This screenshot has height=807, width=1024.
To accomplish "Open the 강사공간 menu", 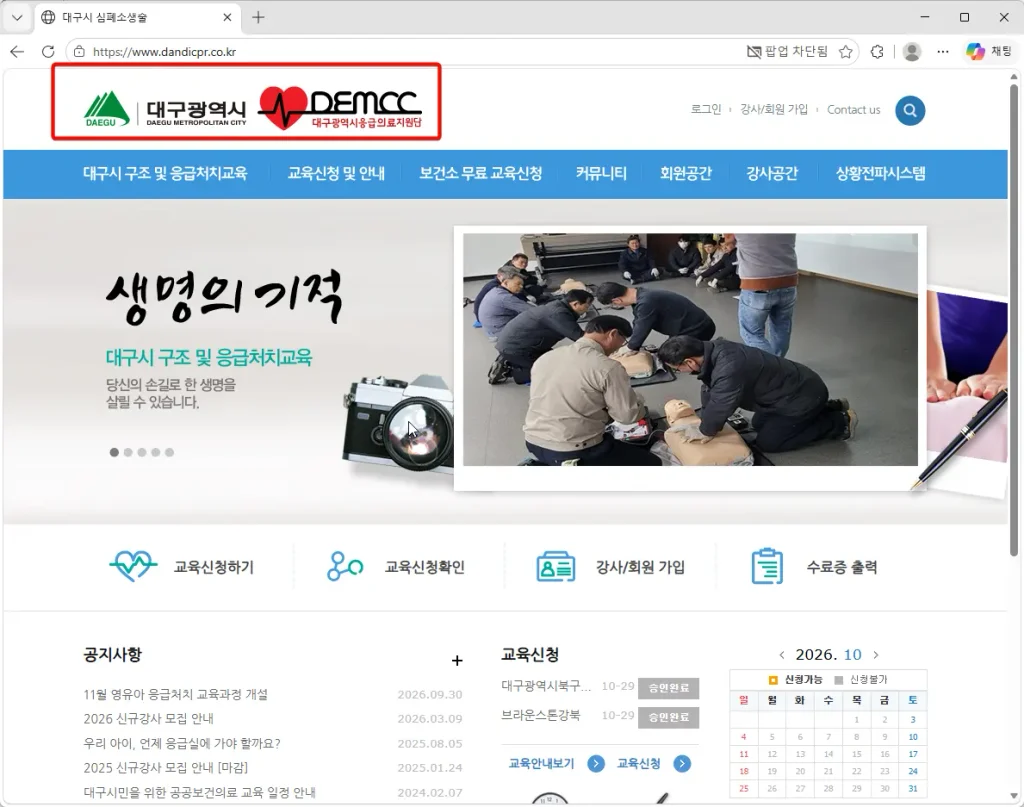I will 772,174.
